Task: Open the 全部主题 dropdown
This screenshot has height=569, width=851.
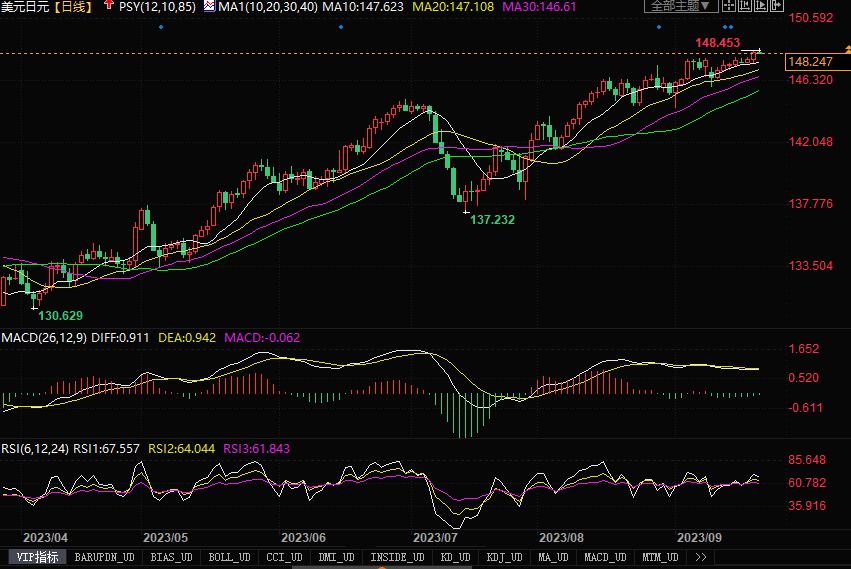Action: pyautogui.click(x=679, y=6)
